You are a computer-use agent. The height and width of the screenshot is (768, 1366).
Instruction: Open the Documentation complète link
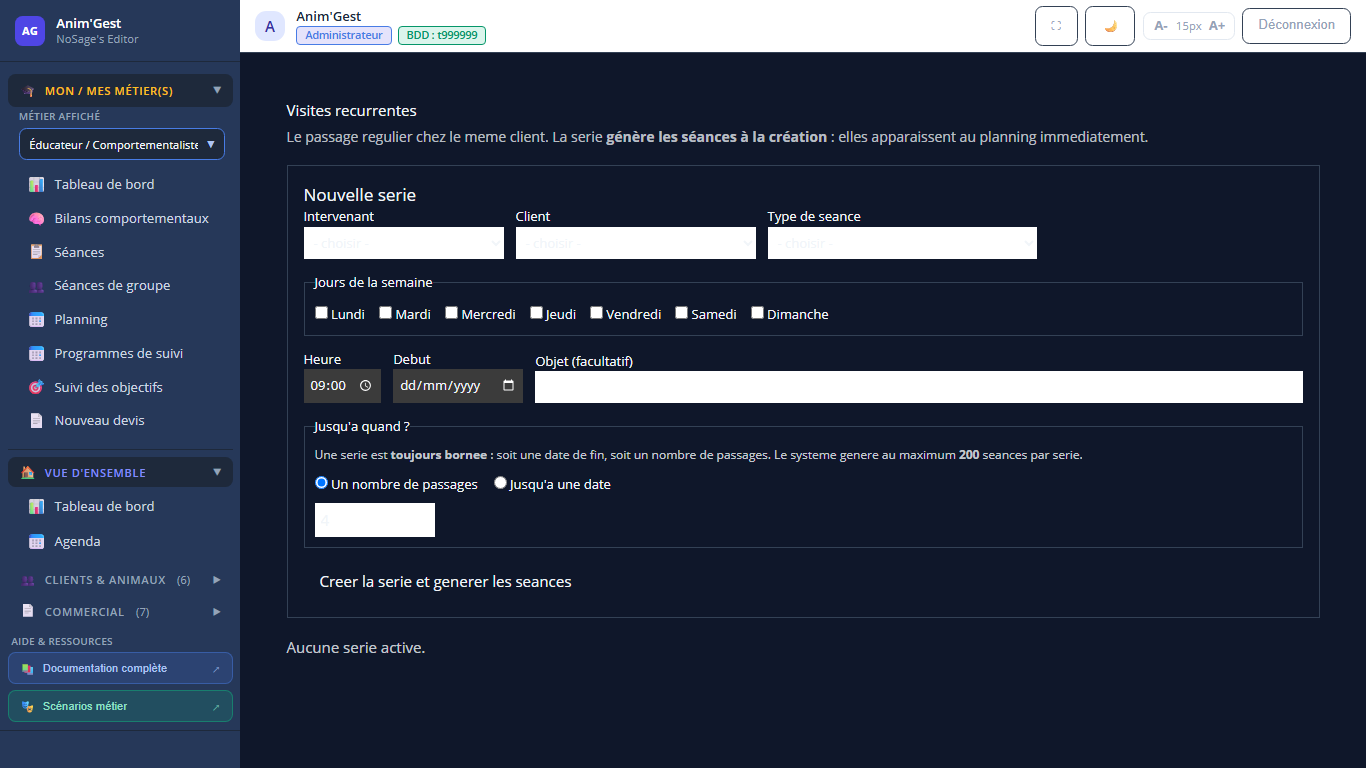coord(121,669)
